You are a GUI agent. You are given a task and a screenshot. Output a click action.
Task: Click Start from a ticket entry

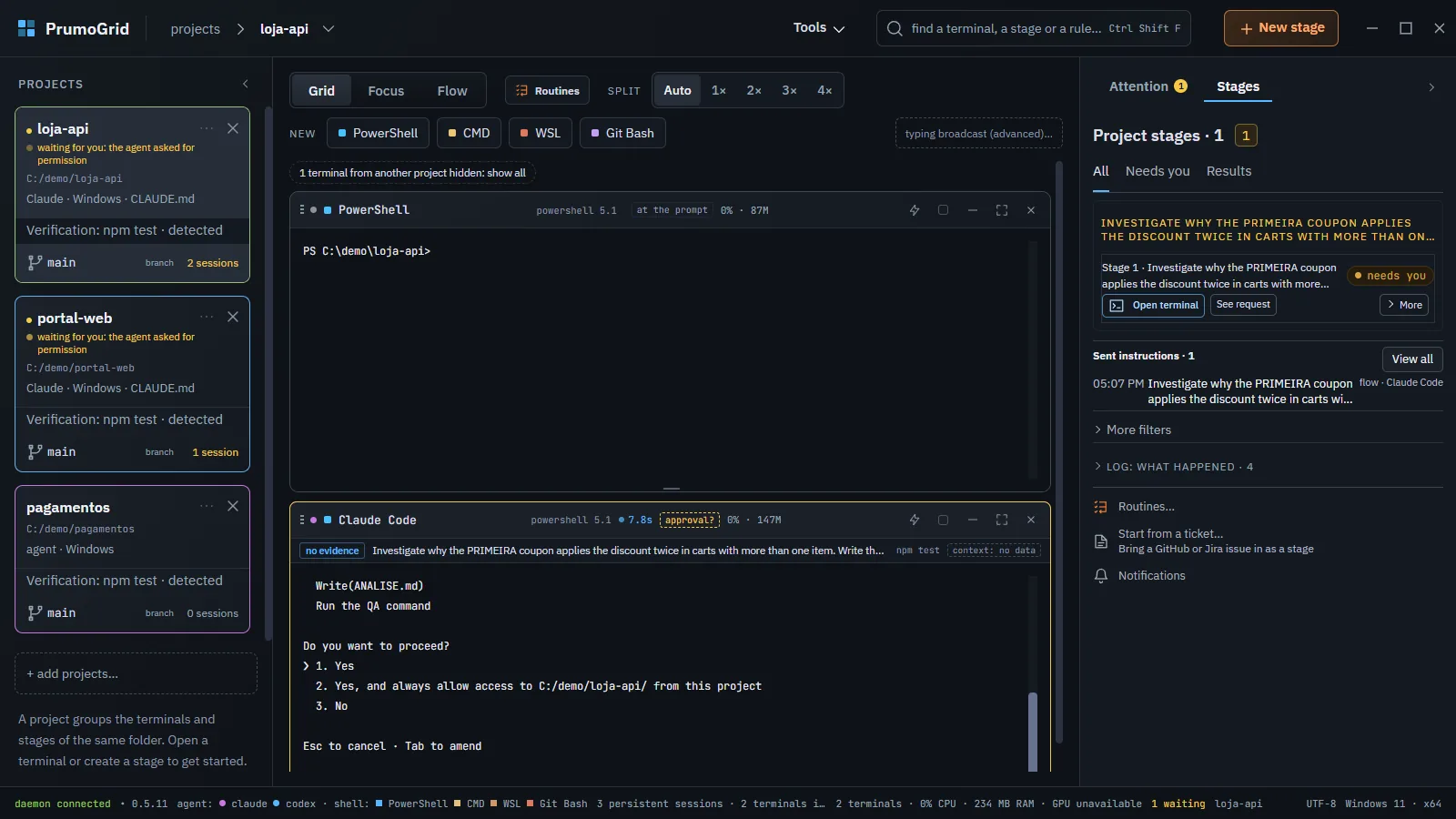[1203, 541]
